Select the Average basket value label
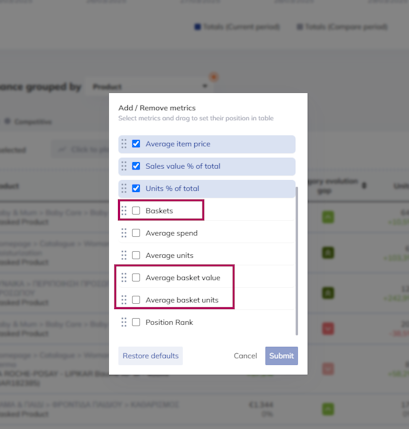 point(183,278)
